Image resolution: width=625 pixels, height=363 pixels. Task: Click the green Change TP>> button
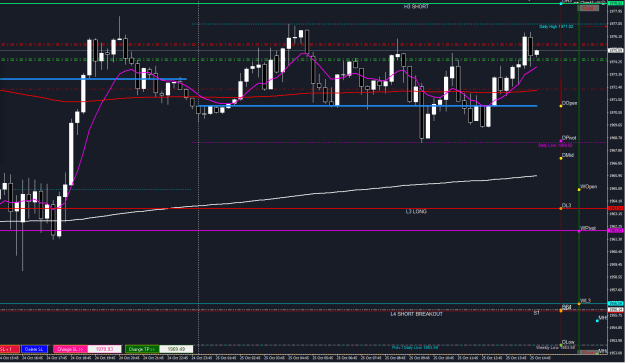tap(142, 349)
